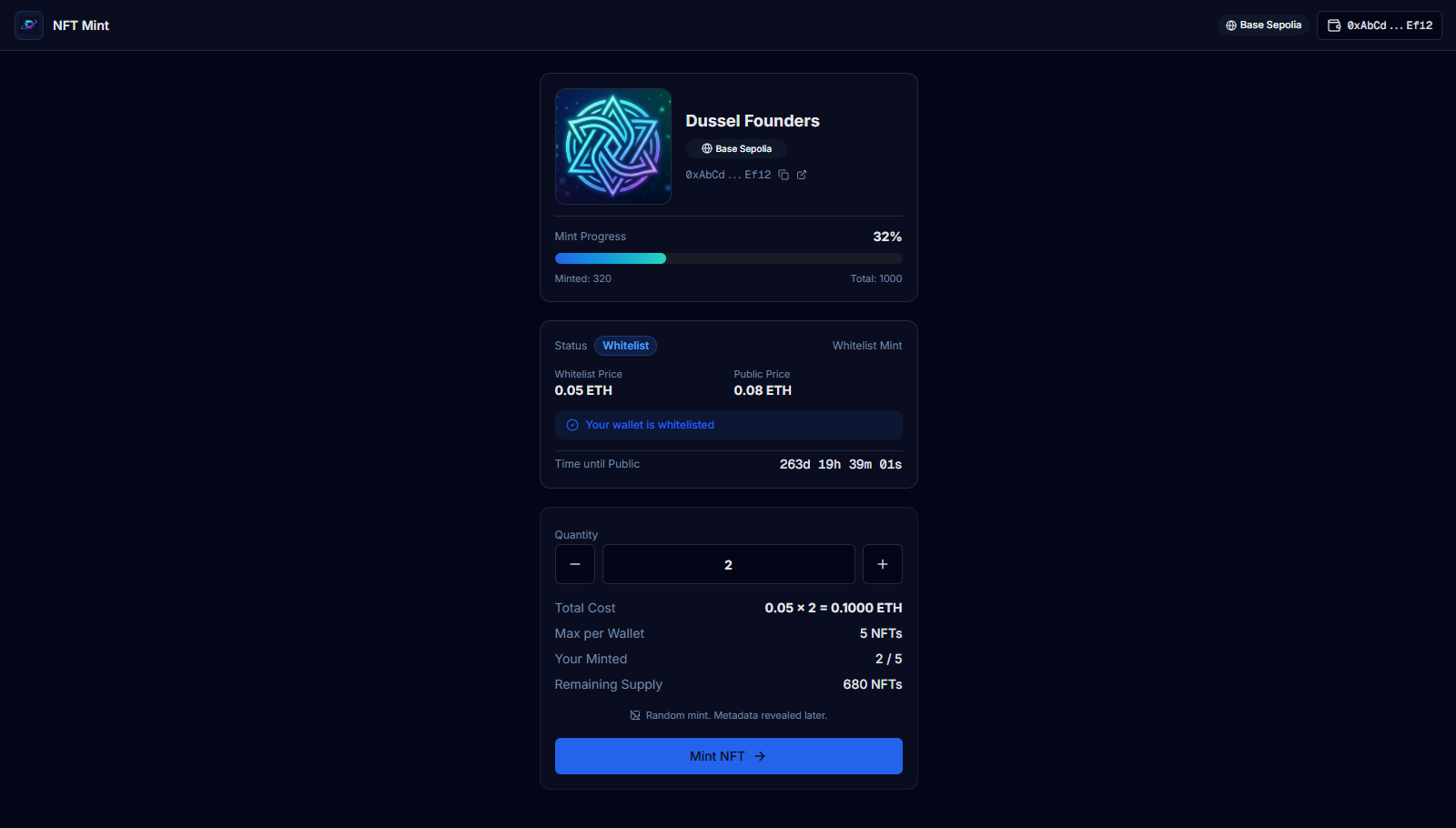Toggle the Whitelist status pill

625,346
